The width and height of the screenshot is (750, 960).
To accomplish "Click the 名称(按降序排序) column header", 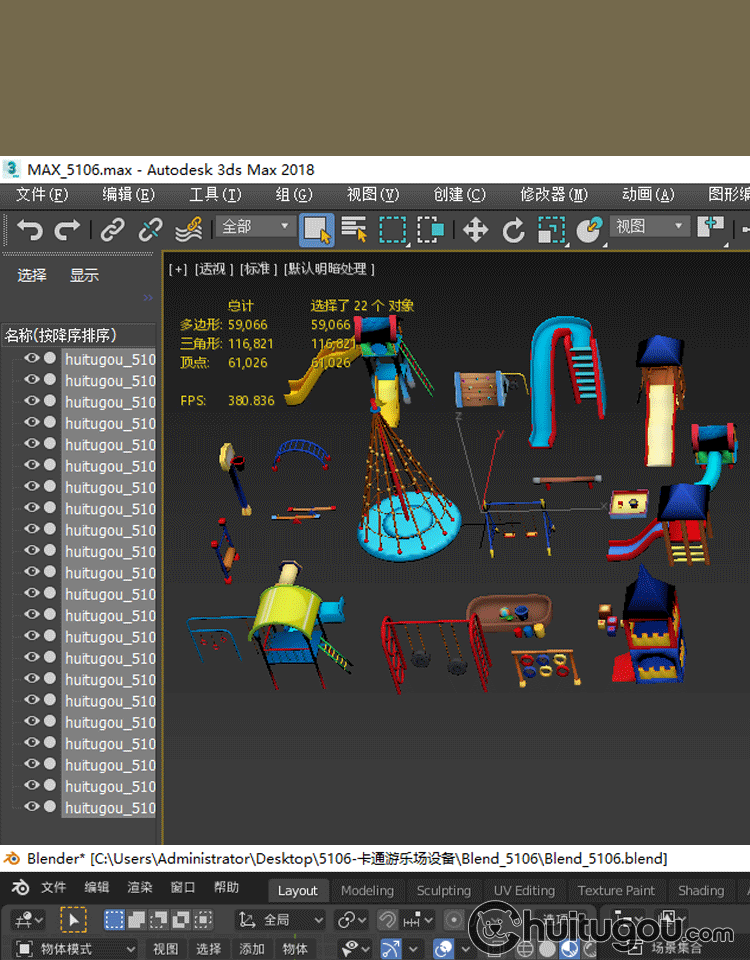I will tap(62, 335).
